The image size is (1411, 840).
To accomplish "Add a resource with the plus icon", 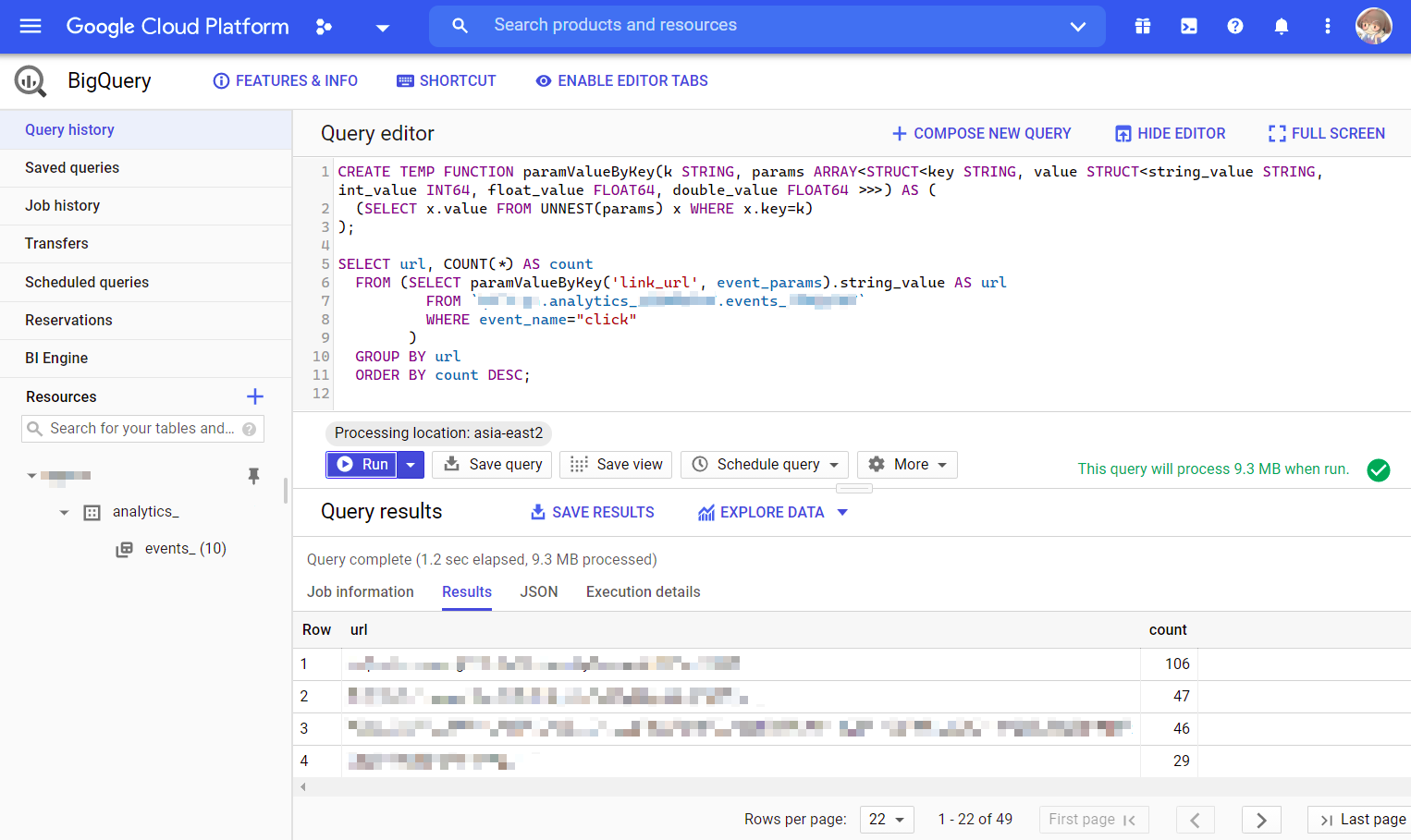I will point(255,396).
